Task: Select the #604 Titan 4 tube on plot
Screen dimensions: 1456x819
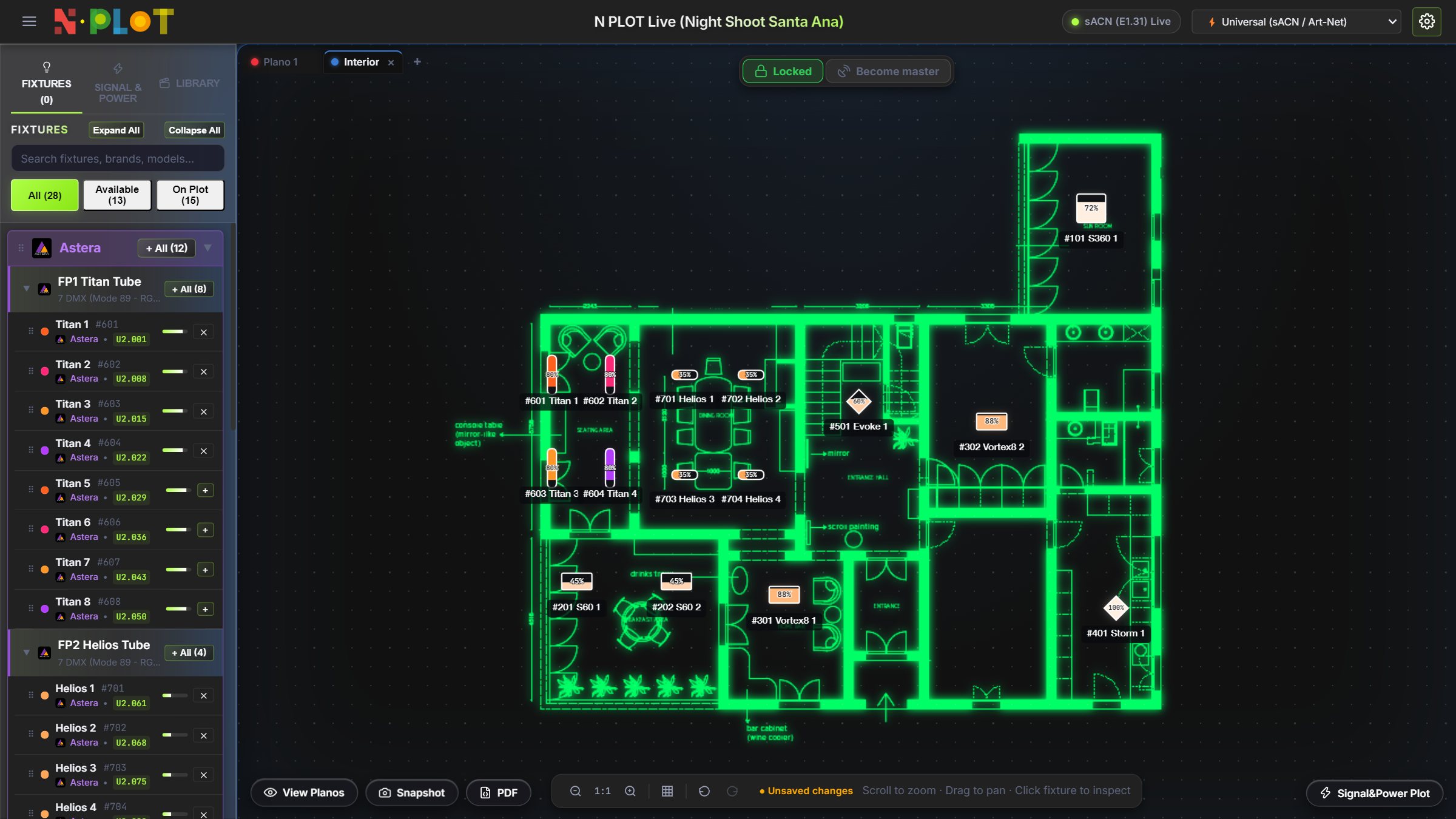Action: [x=610, y=467]
